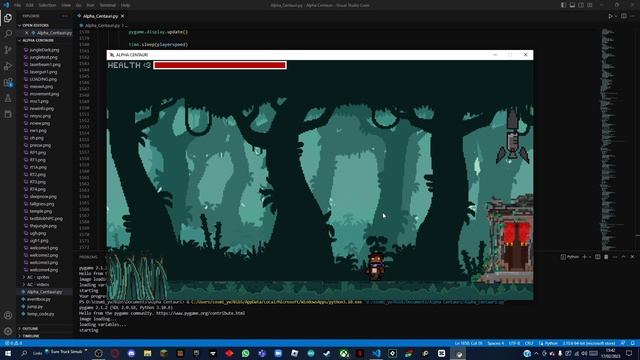The height and width of the screenshot is (360, 640).
Task: Go to line via Ln, Col status item
Action: [x=469, y=343]
